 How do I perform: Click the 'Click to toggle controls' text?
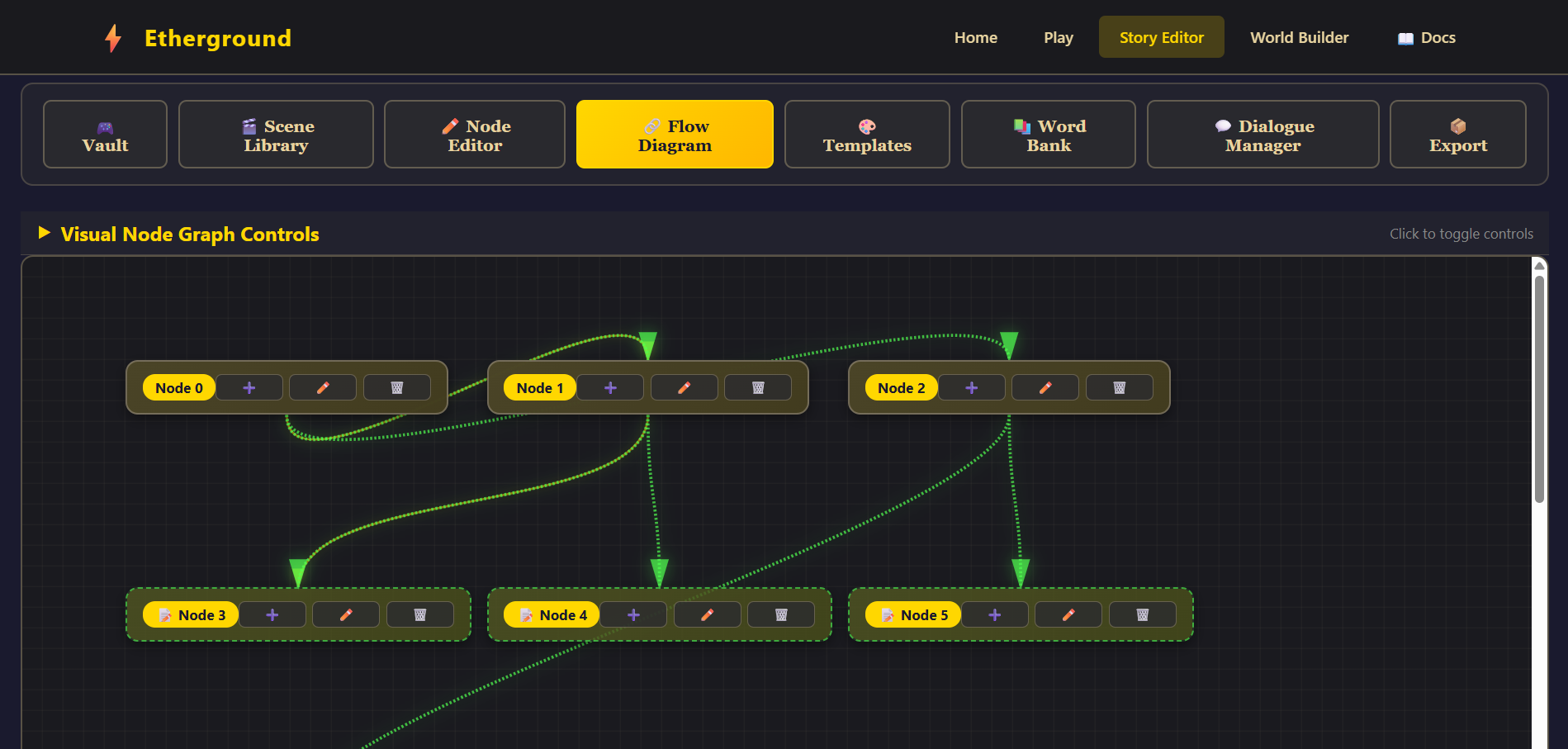coord(1461,234)
